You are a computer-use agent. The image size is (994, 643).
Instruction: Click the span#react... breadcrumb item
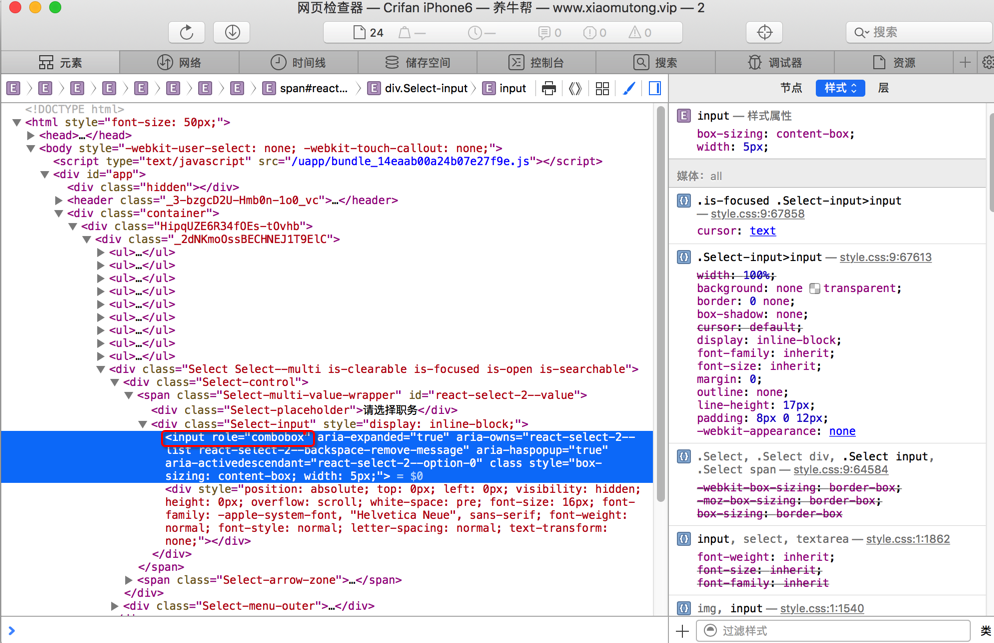tap(306, 88)
